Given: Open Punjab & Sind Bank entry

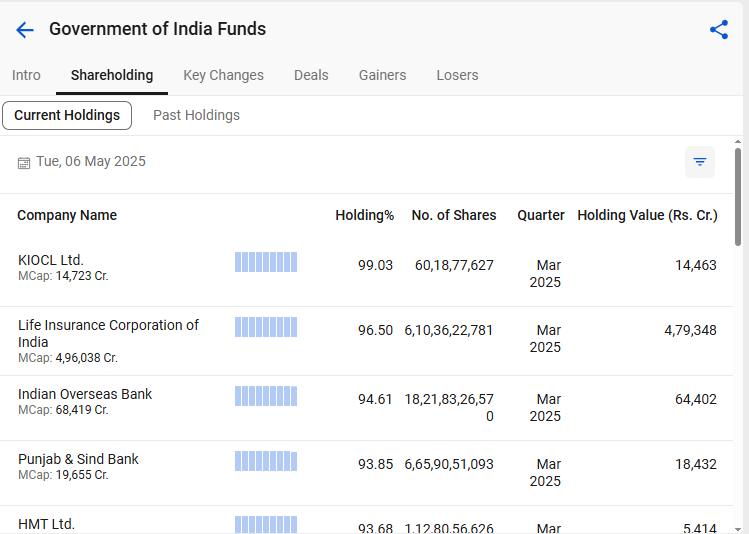Looking at the screenshot, I should (x=78, y=459).
